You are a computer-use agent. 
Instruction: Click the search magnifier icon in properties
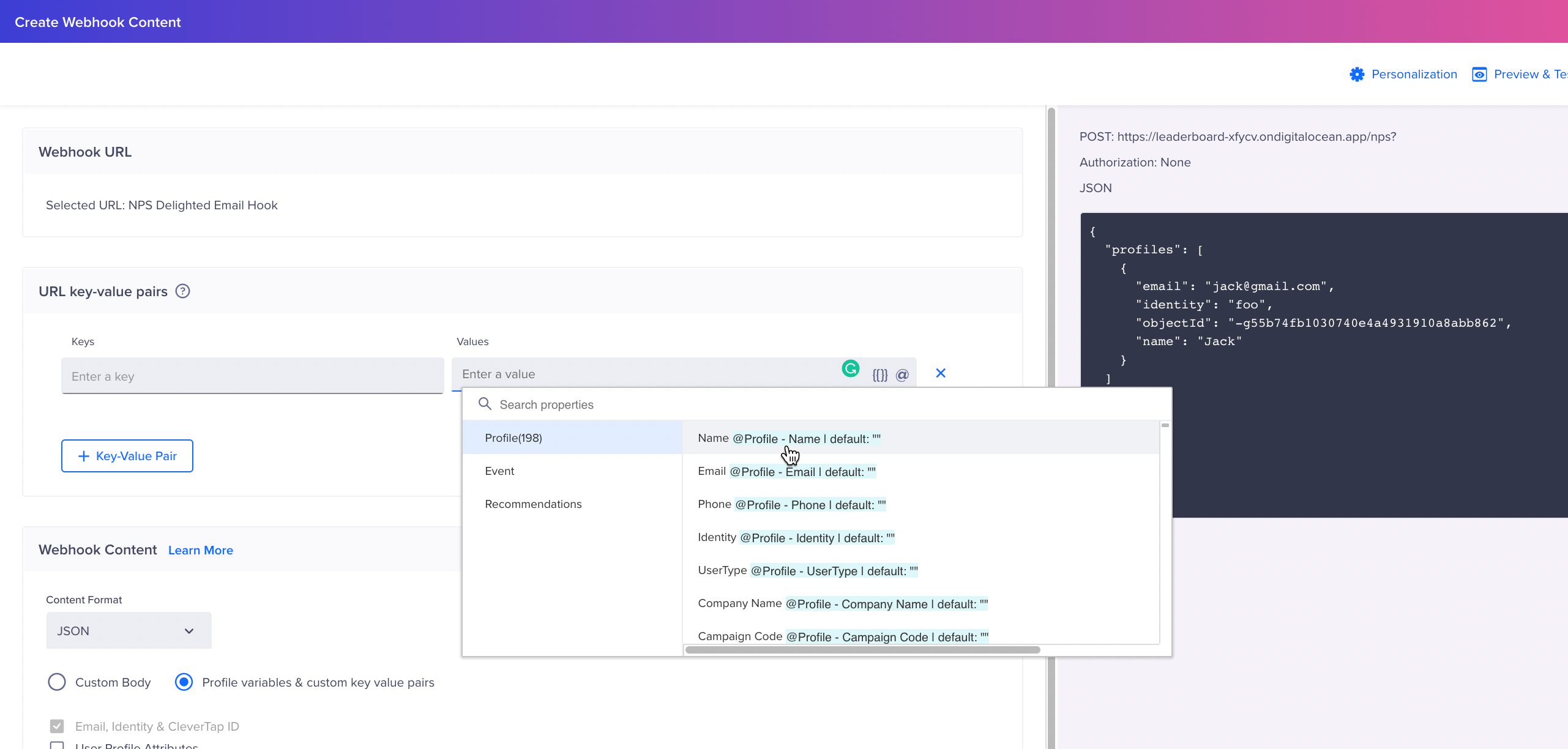(x=485, y=404)
